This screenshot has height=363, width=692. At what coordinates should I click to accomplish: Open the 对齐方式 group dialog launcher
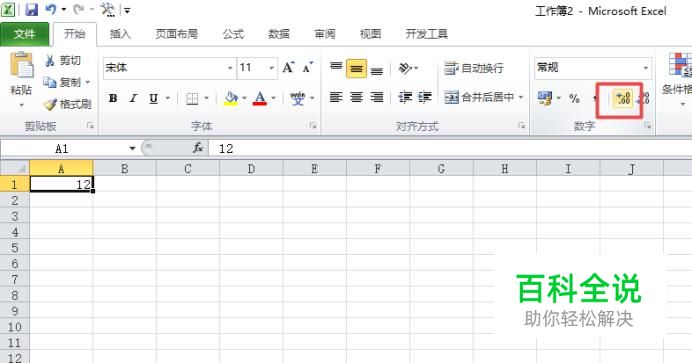522,126
